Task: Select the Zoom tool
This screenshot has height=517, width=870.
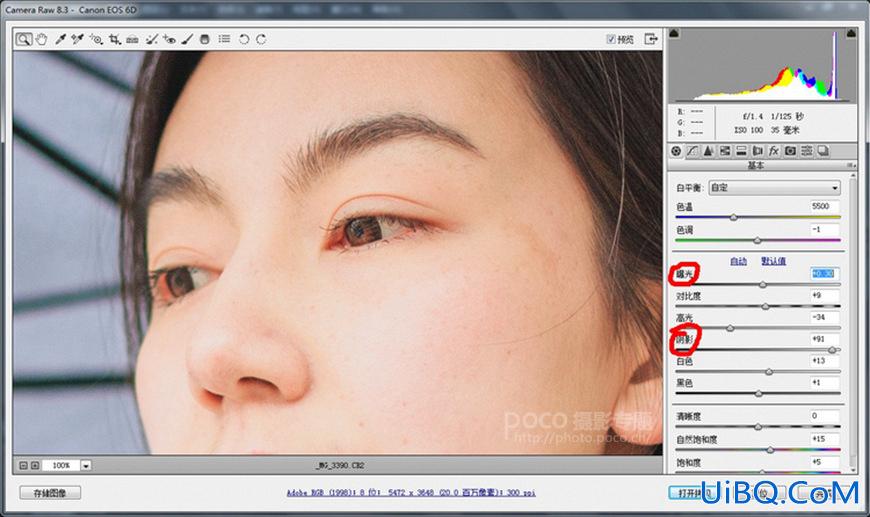Action: coord(23,39)
